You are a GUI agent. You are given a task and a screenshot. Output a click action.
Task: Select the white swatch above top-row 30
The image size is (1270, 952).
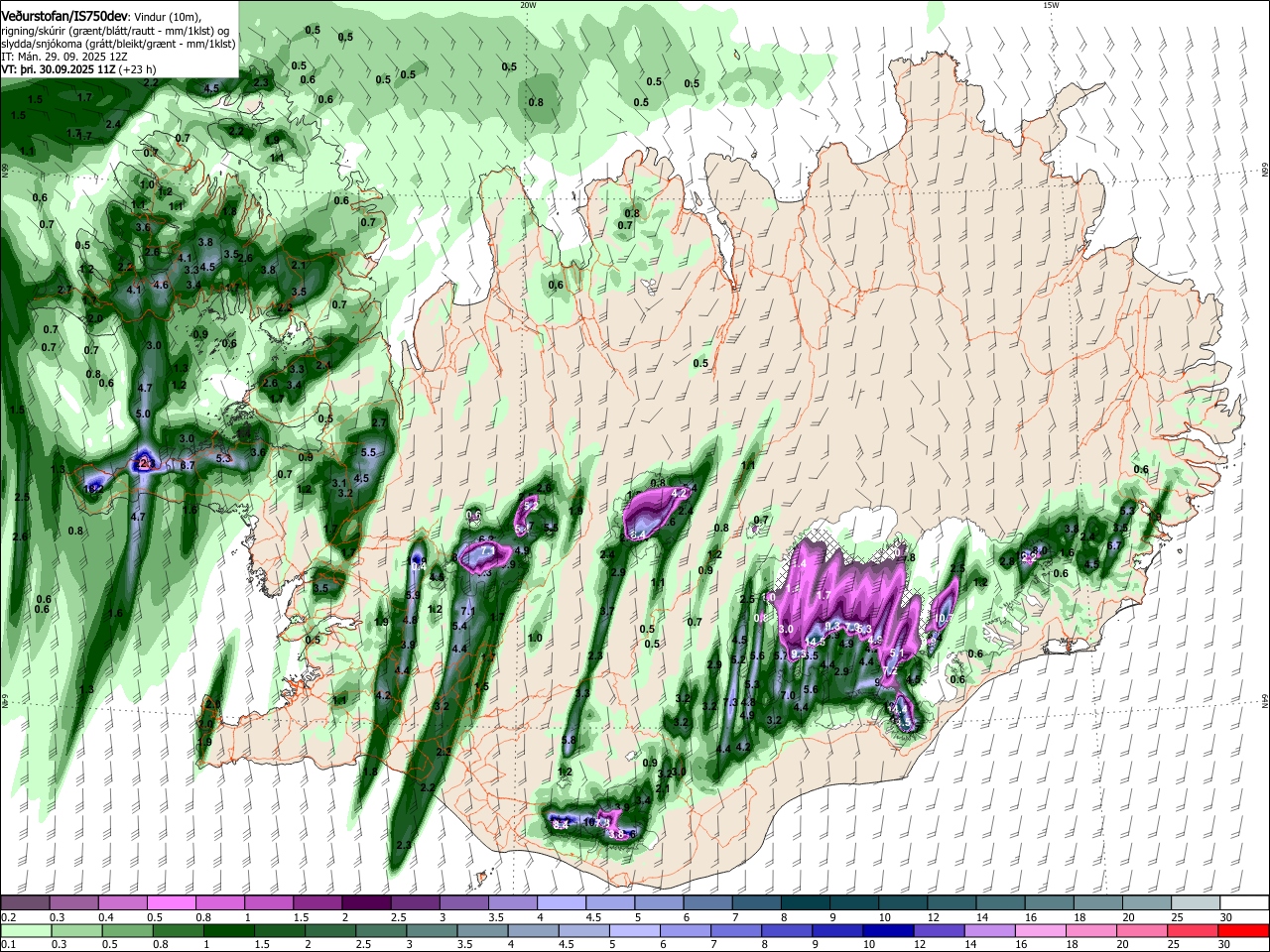[x=1244, y=902]
